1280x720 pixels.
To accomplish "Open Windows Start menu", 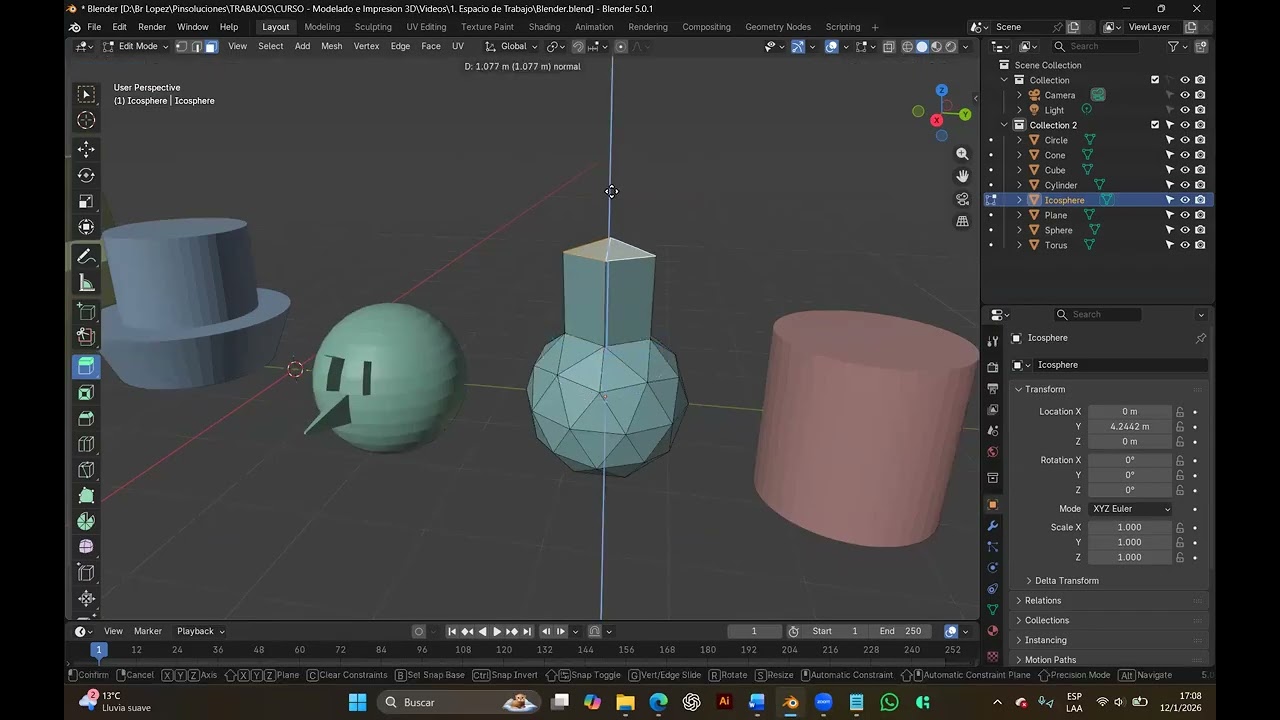I will pos(357,702).
